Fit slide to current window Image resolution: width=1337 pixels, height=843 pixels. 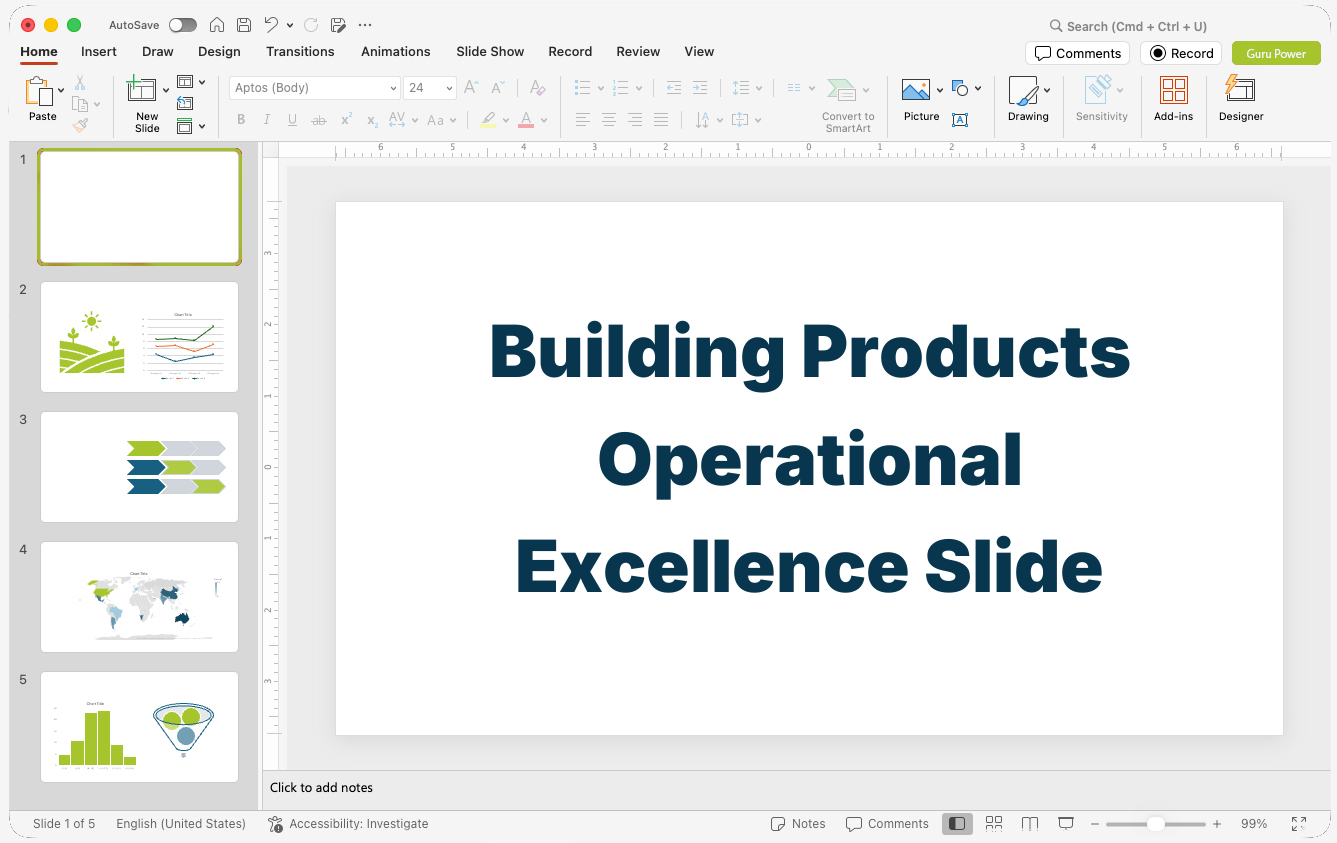pyautogui.click(x=1299, y=824)
